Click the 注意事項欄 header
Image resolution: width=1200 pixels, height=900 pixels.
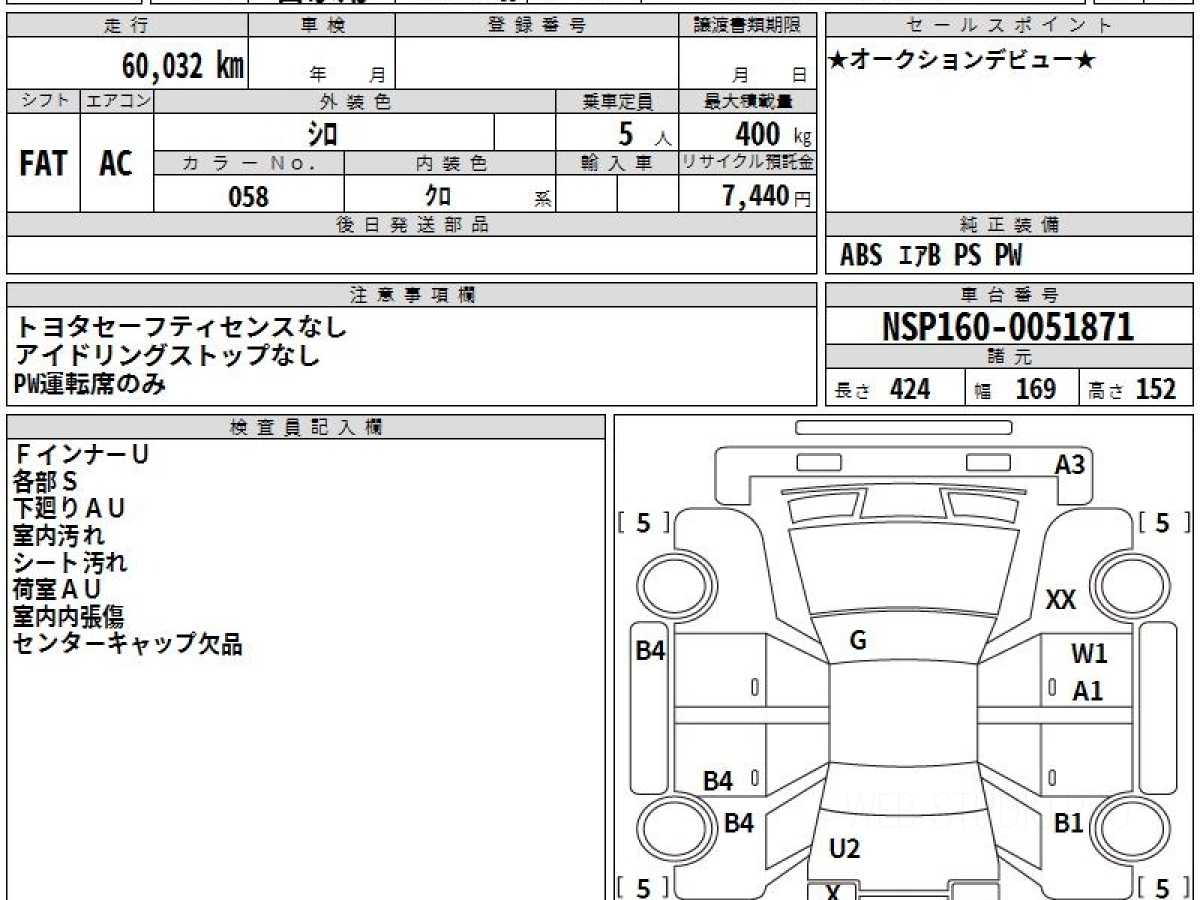coord(412,295)
